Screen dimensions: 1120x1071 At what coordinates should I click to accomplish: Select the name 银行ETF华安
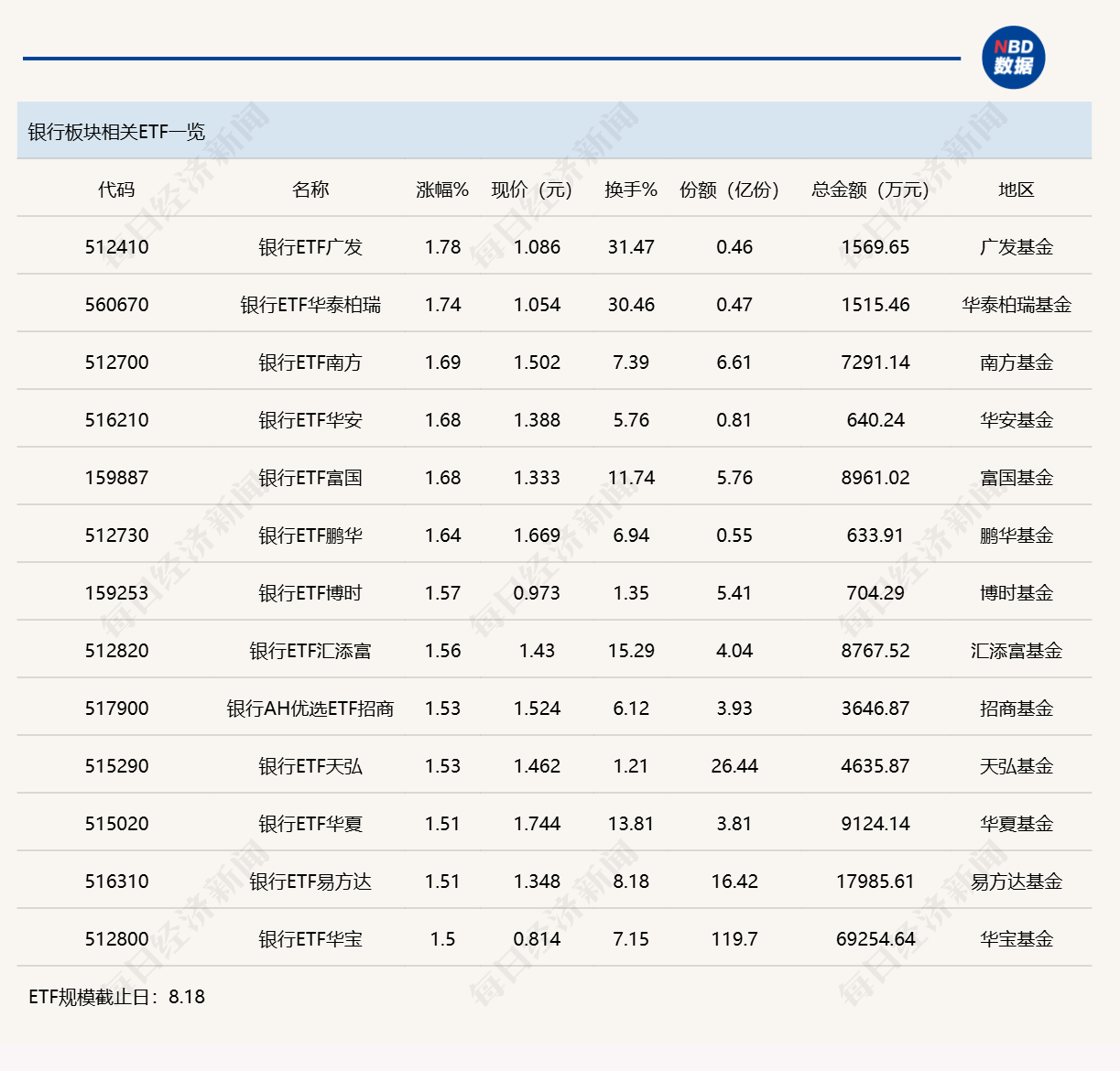click(x=310, y=420)
